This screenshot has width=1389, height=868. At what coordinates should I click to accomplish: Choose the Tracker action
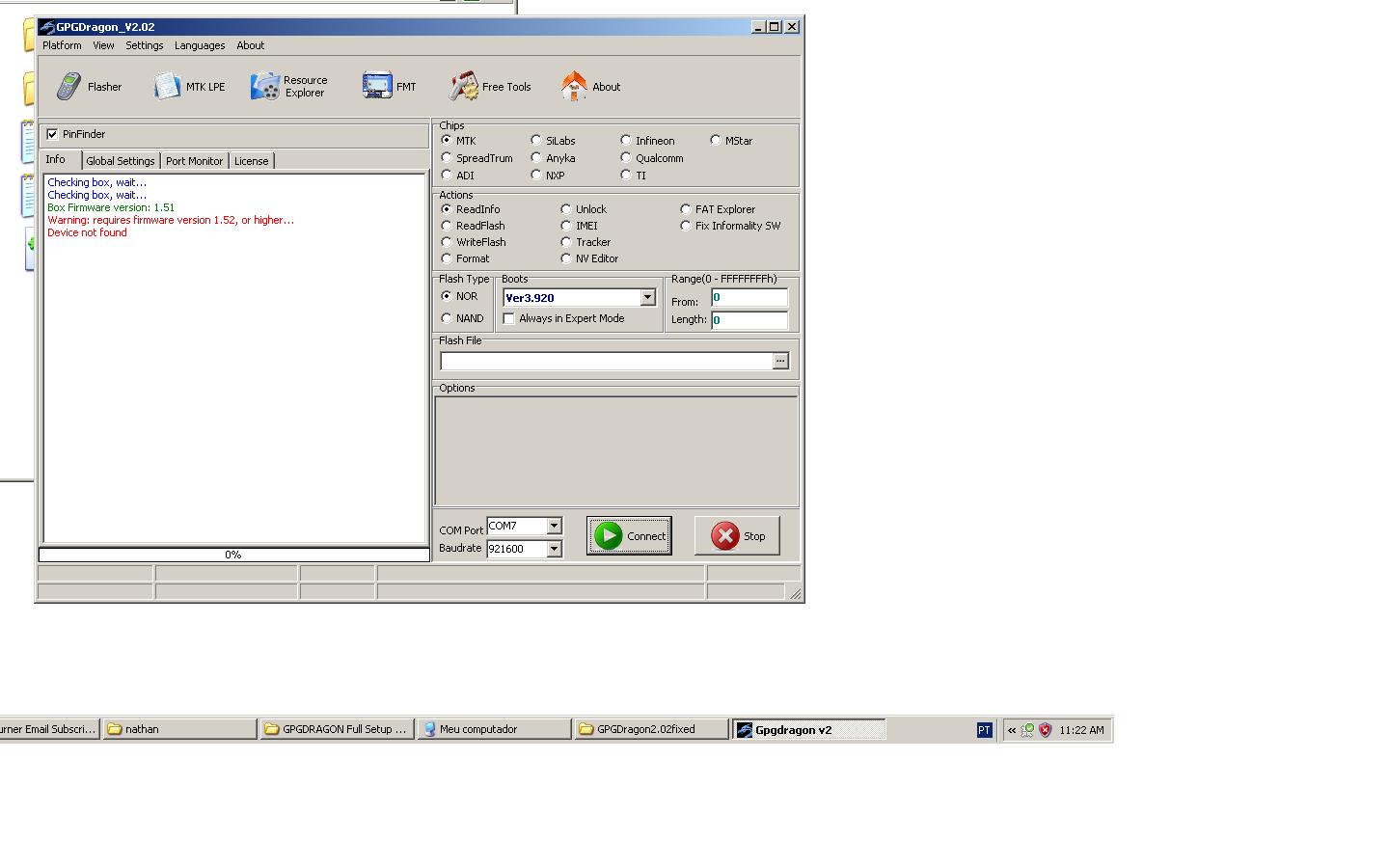(566, 242)
